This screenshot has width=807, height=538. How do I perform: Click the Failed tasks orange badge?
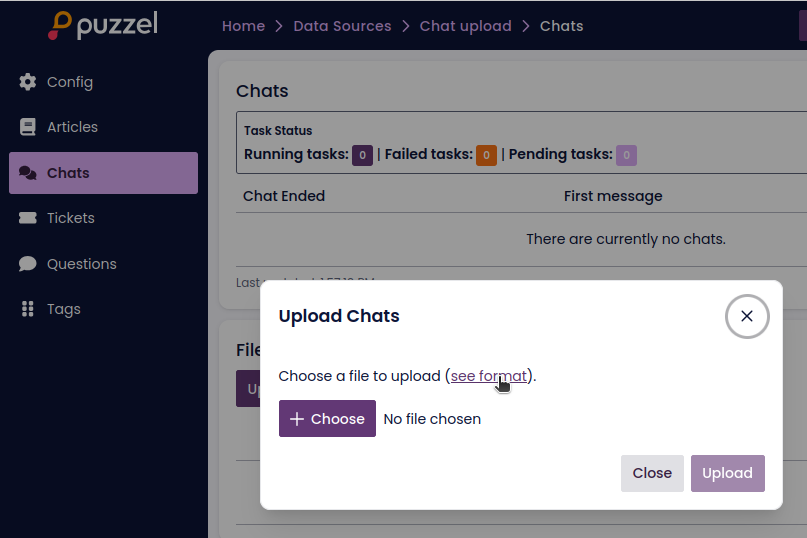[x=486, y=155]
